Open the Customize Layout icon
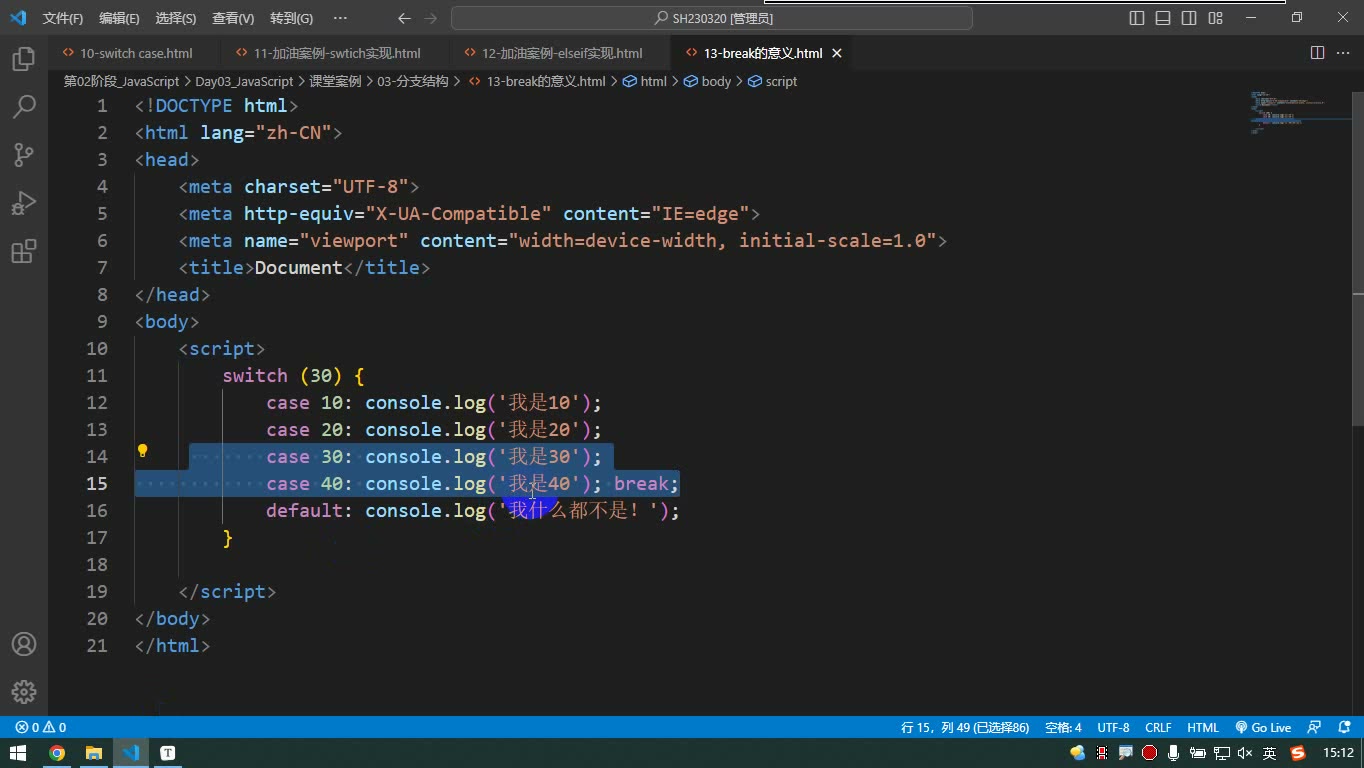 (x=1215, y=18)
